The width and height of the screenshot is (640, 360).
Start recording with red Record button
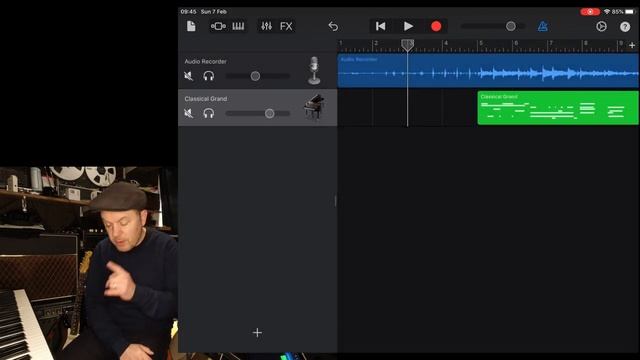(x=436, y=26)
